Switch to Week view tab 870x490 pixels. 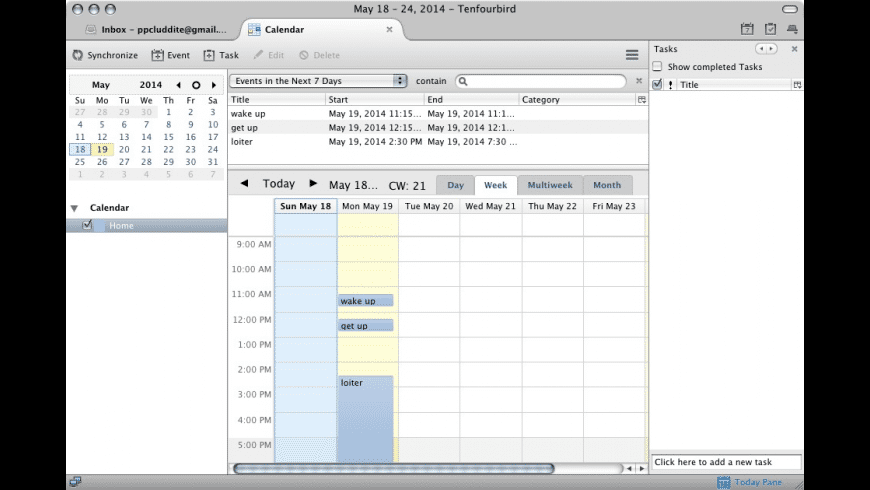coord(495,185)
